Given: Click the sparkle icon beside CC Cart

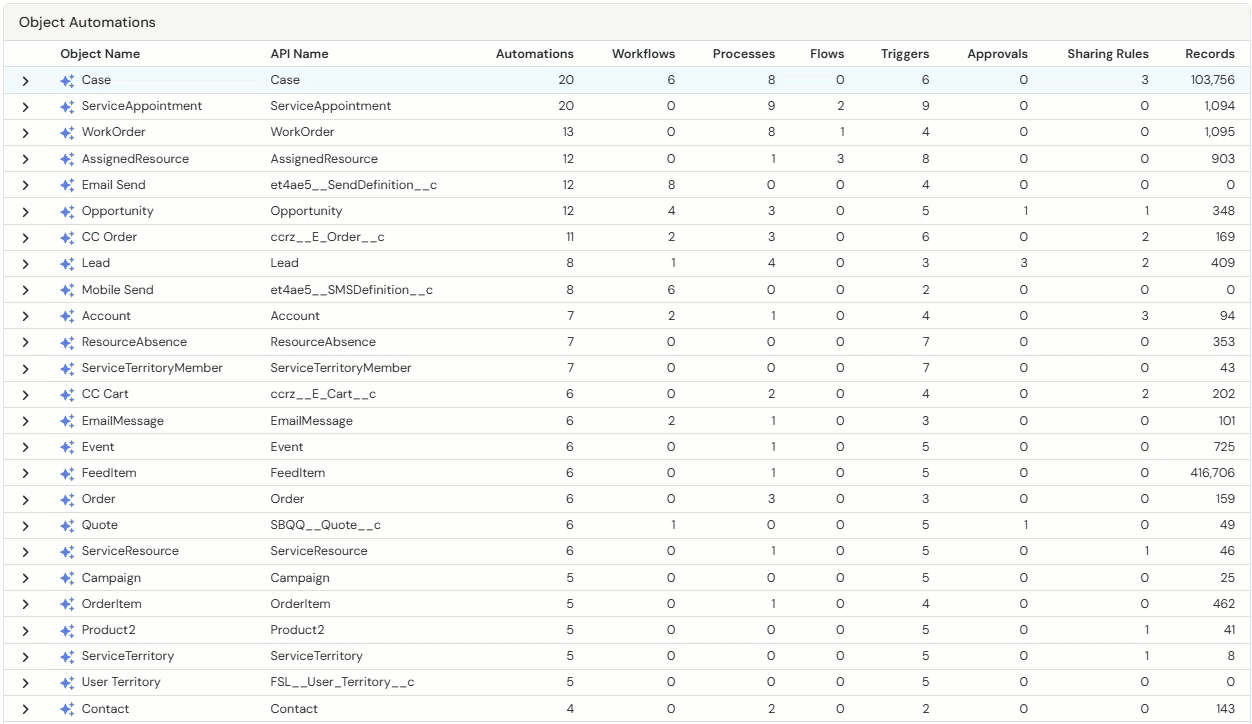Looking at the screenshot, I should tap(67, 394).
